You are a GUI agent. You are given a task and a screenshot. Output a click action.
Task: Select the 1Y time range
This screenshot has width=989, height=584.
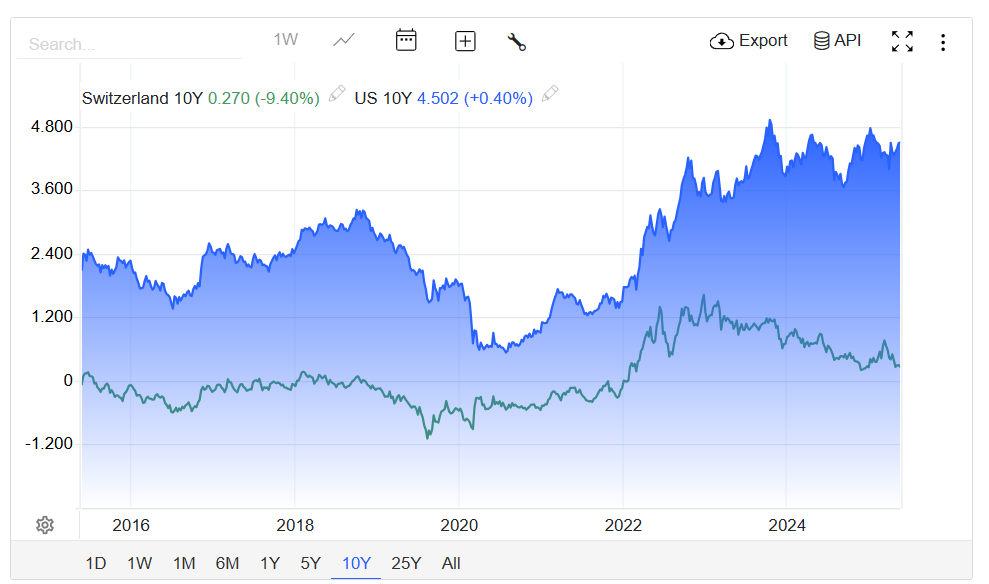point(270,563)
